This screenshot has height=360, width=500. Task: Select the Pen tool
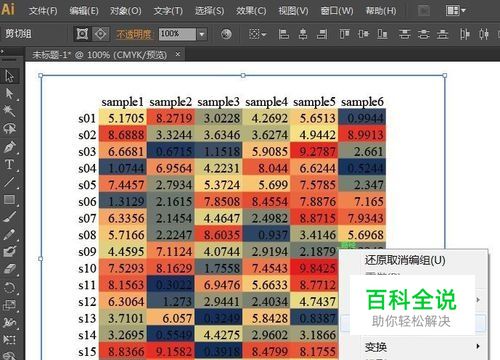pos(9,147)
